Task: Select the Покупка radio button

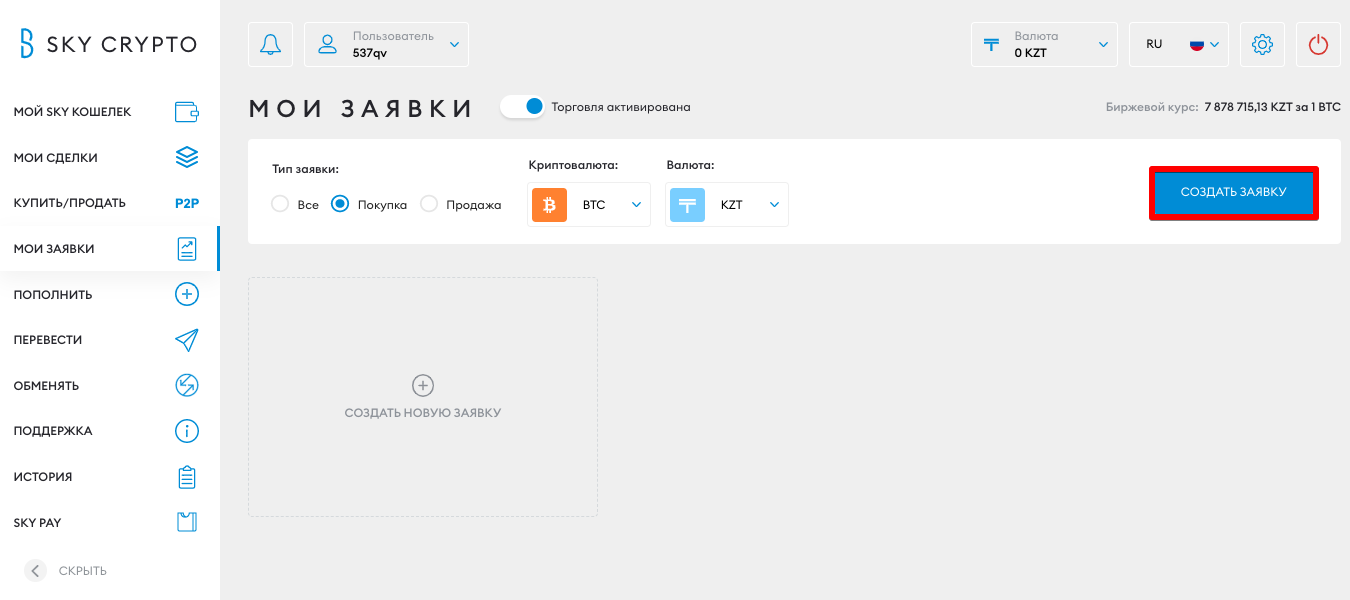Action: click(340, 204)
